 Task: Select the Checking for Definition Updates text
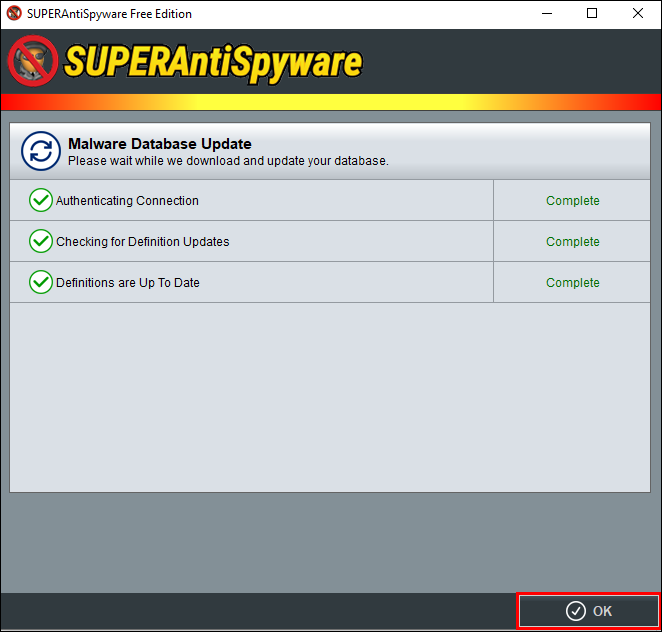click(x=143, y=241)
